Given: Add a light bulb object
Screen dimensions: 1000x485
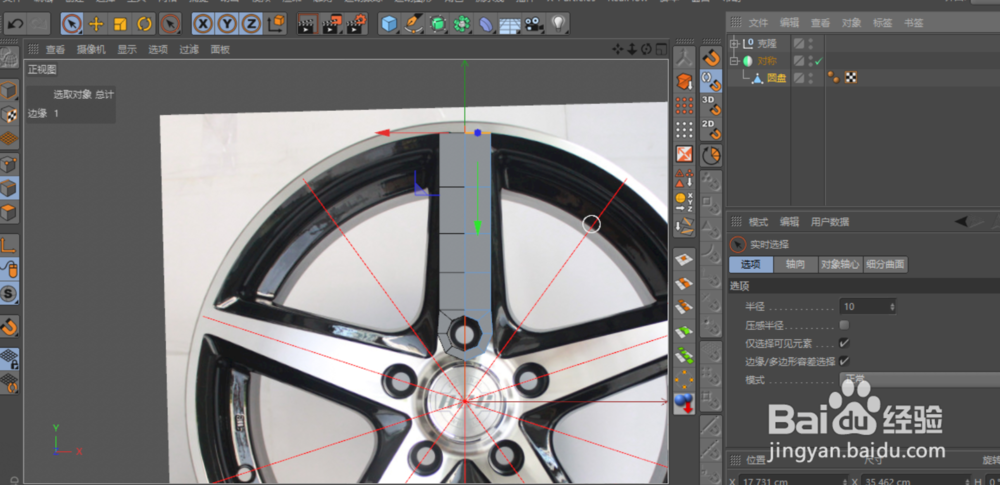Looking at the screenshot, I should pos(558,24).
